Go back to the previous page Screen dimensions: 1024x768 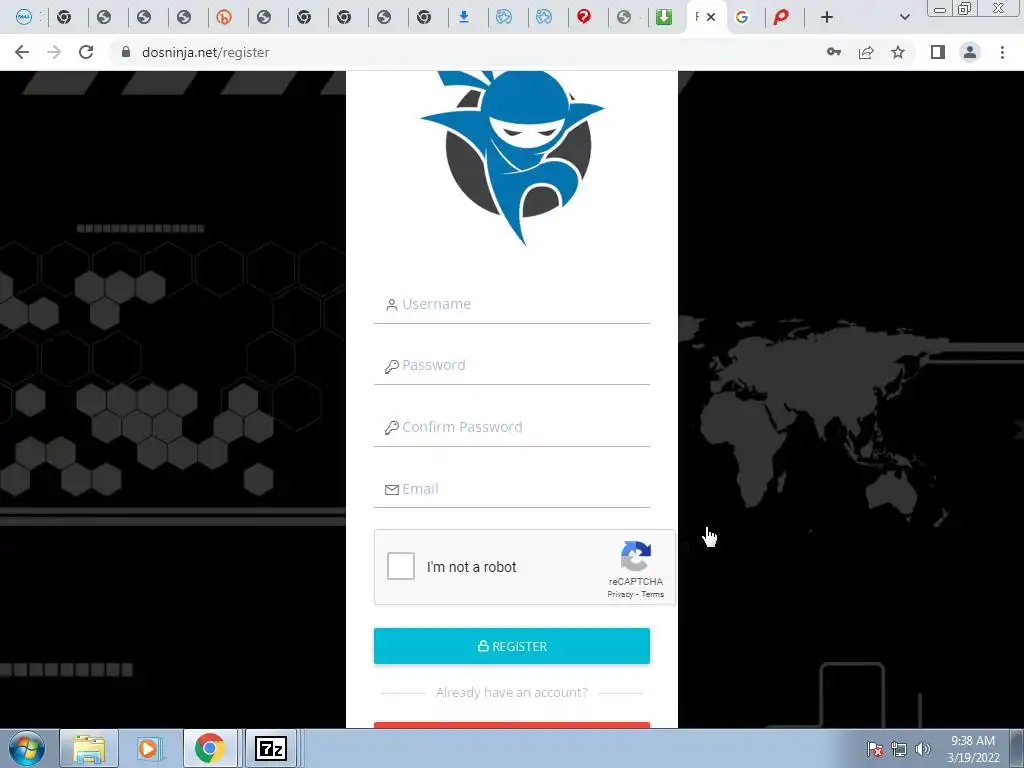[x=22, y=52]
